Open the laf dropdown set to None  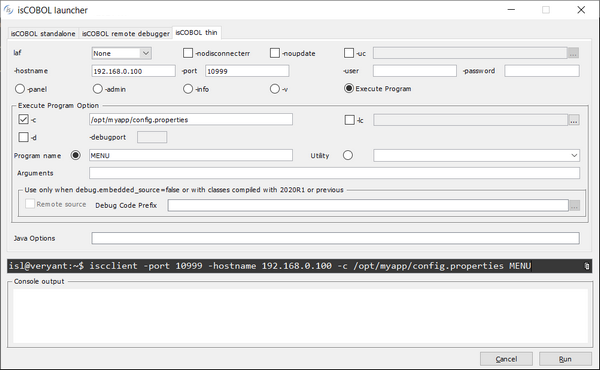(x=122, y=53)
